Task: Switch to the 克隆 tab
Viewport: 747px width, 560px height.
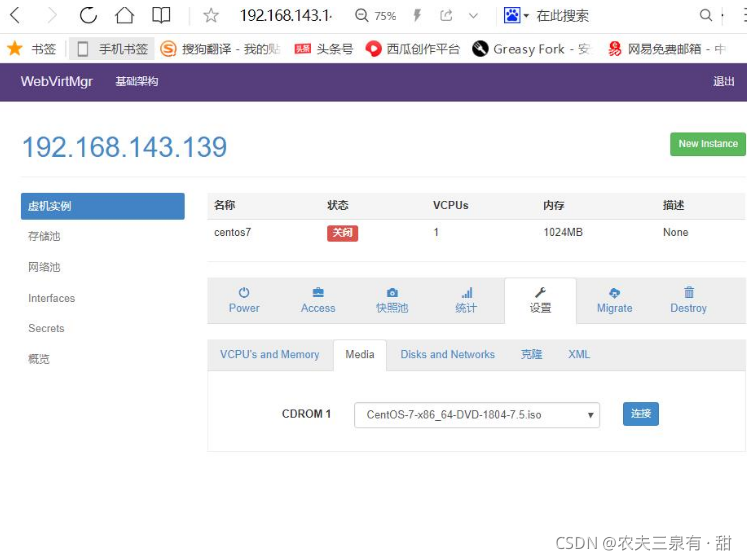Action: tap(531, 355)
